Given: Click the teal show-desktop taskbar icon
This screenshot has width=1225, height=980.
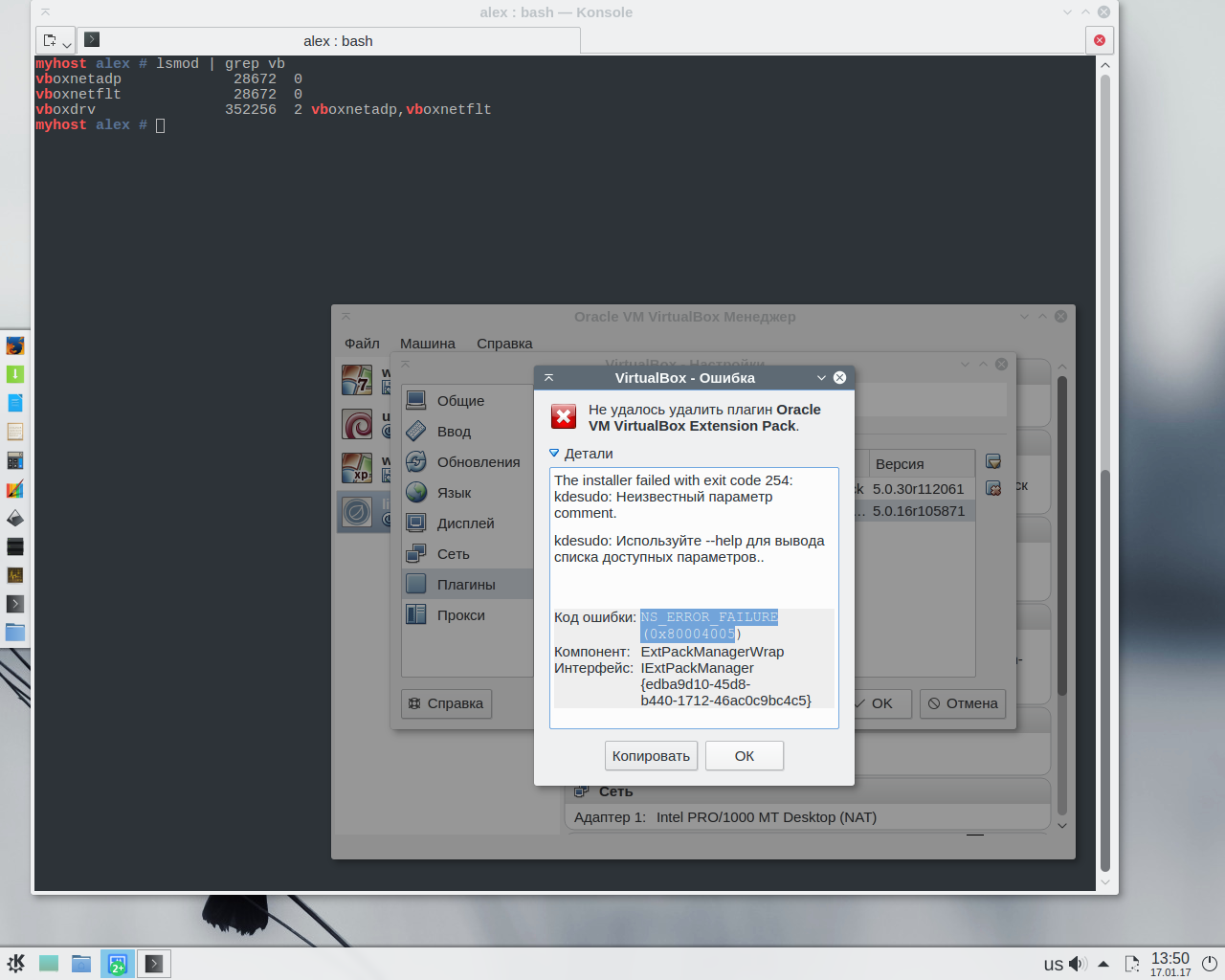Looking at the screenshot, I should 49,964.
